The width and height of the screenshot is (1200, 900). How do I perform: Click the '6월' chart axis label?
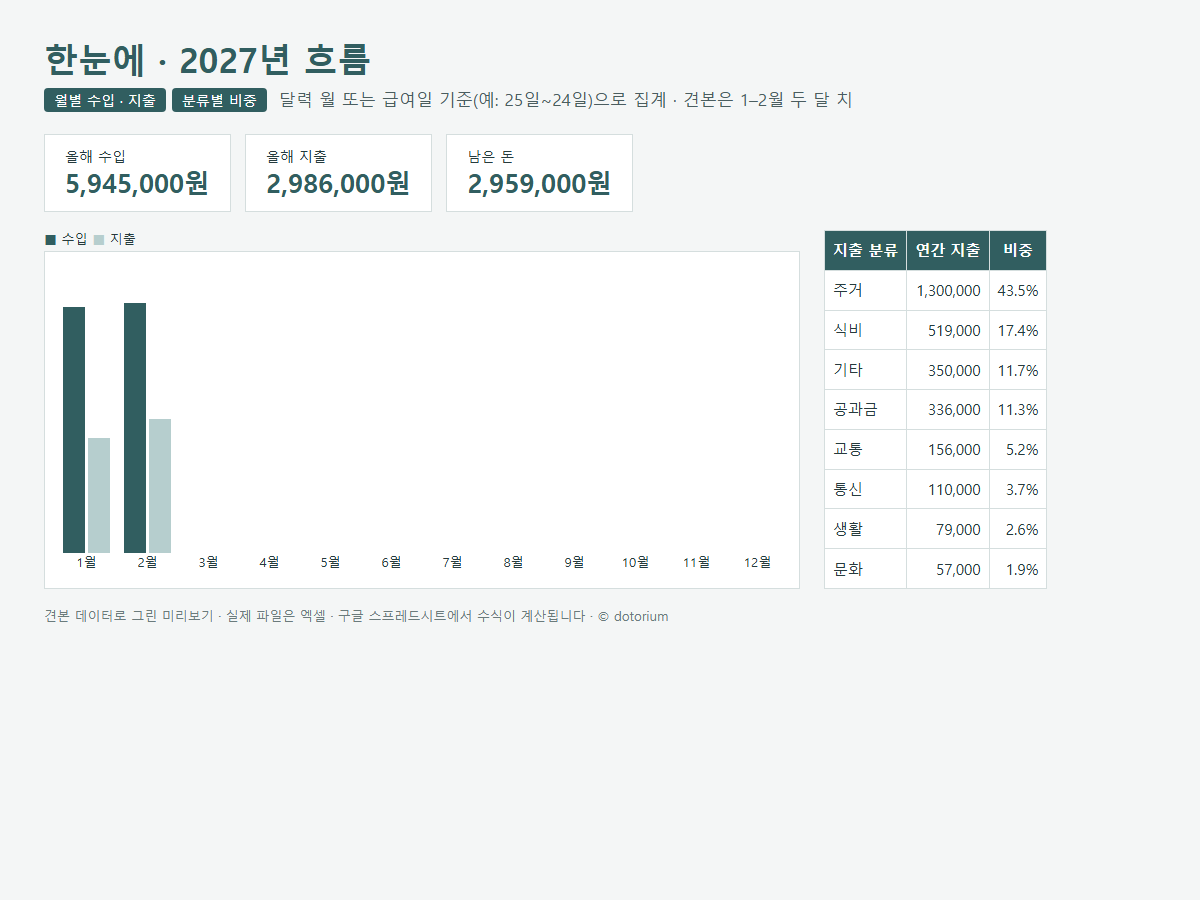click(x=391, y=562)
